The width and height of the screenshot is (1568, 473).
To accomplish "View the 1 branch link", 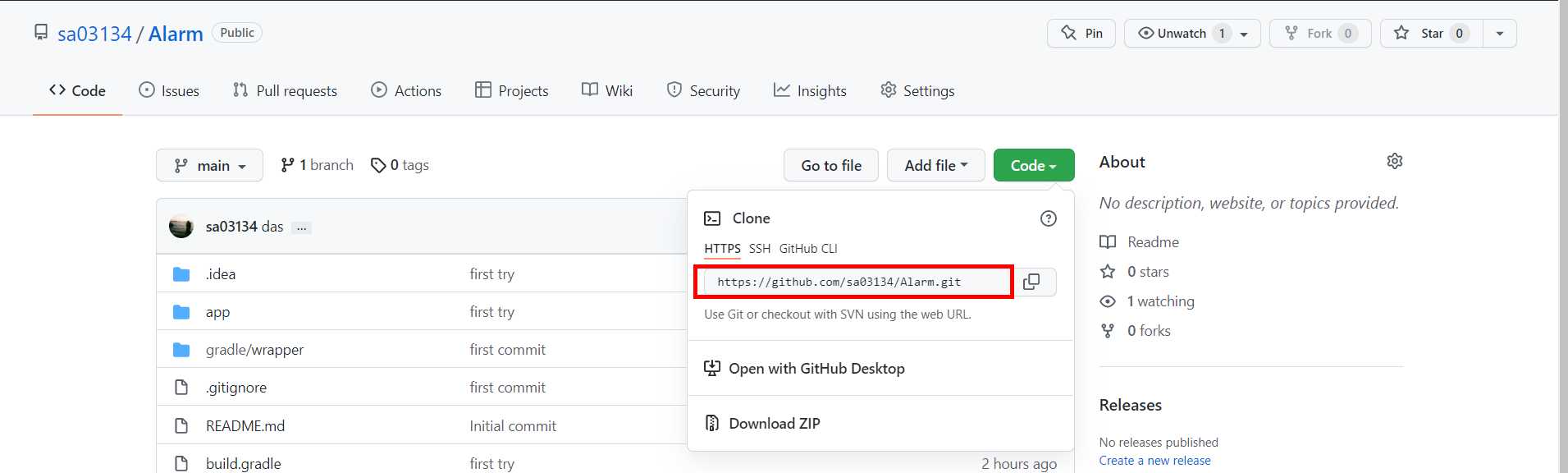I will click(x=317, y=165).
